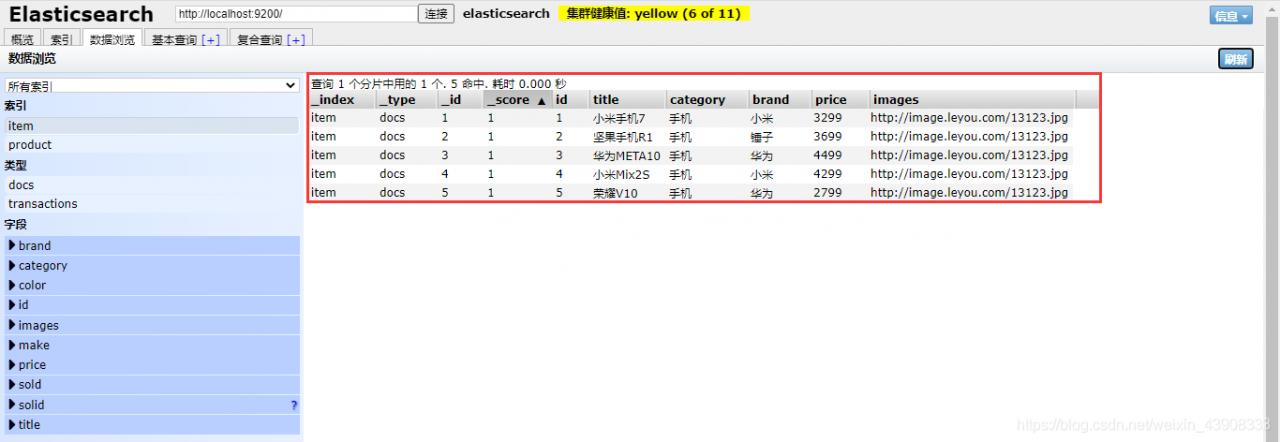Open the 信息 dropdown menu

(1230, 16)
